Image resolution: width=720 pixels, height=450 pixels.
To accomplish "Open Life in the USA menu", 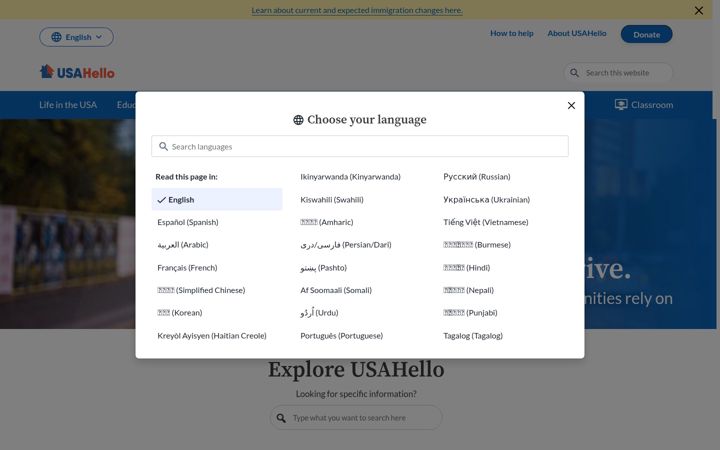I will coord(68,105).
